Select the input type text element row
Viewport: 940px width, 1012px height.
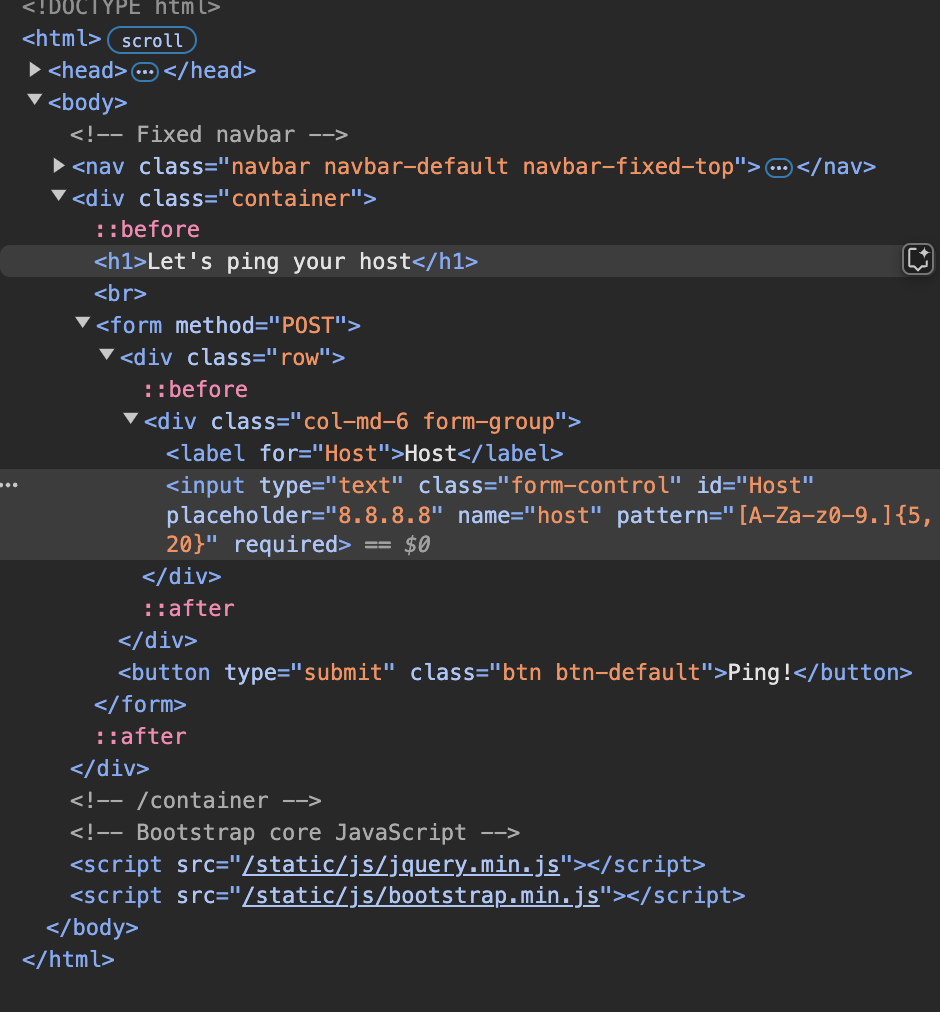coord(470,514)
